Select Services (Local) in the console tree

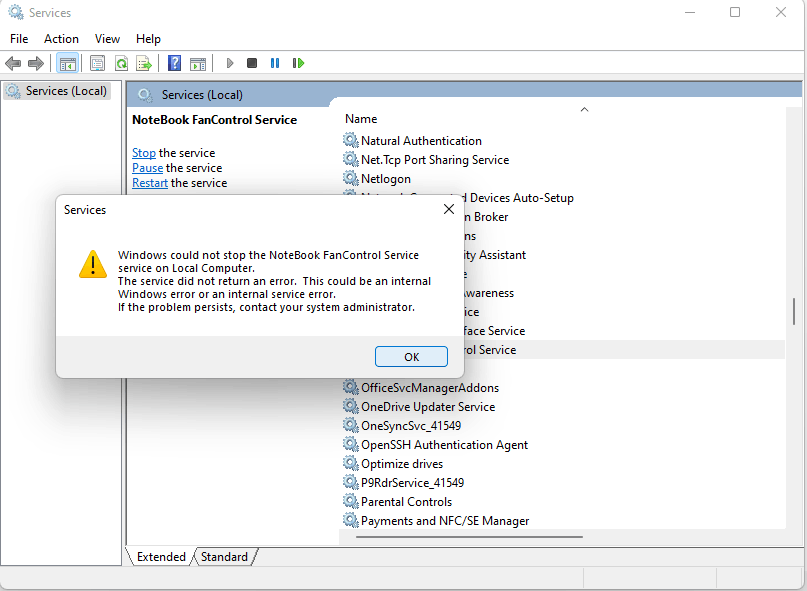(57, 91)
